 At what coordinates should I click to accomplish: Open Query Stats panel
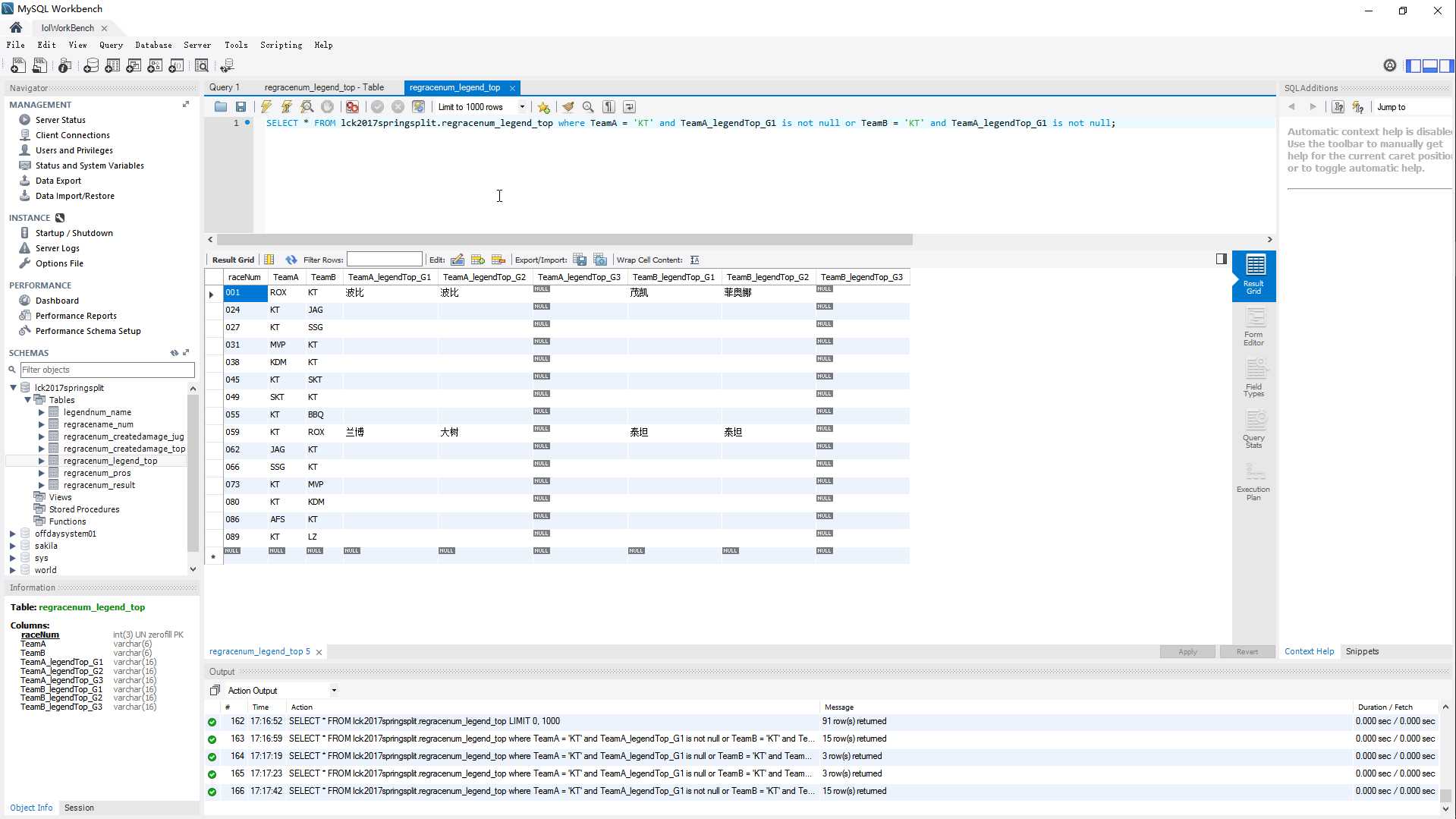(x=1253, y=430)
